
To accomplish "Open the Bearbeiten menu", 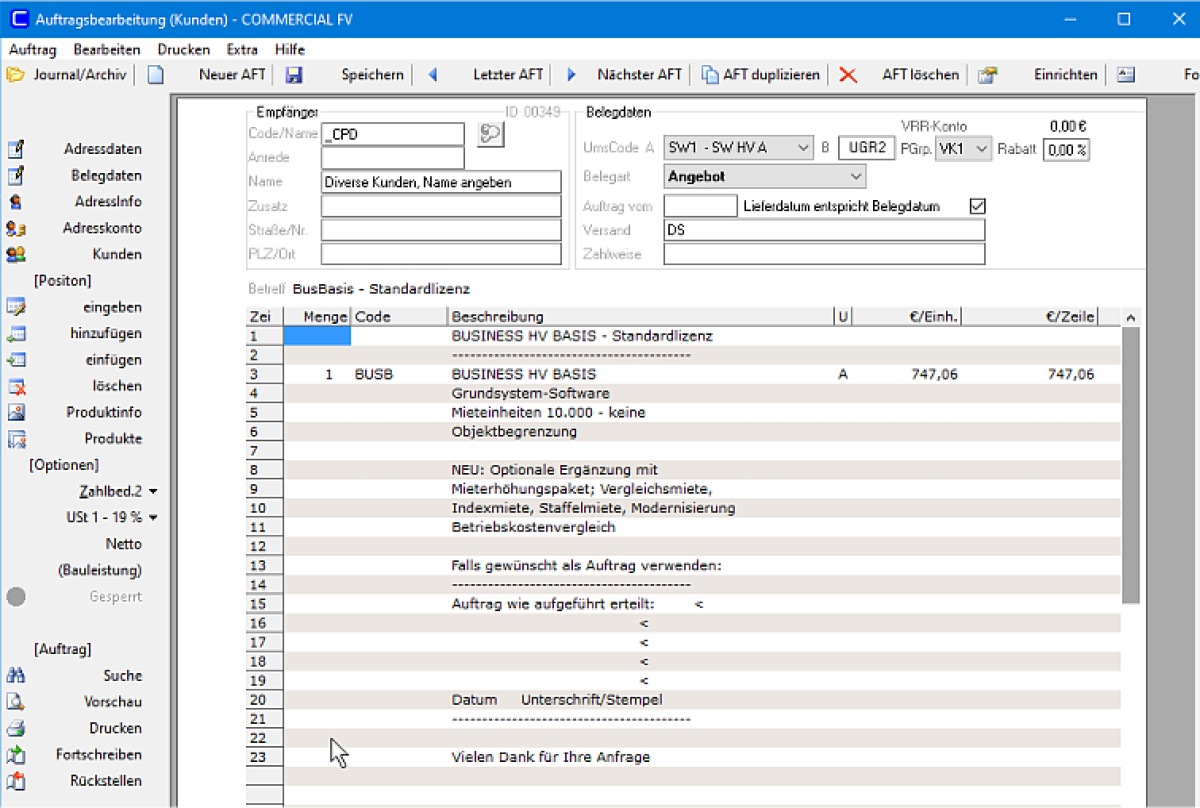I will click(x=107, y=49).
